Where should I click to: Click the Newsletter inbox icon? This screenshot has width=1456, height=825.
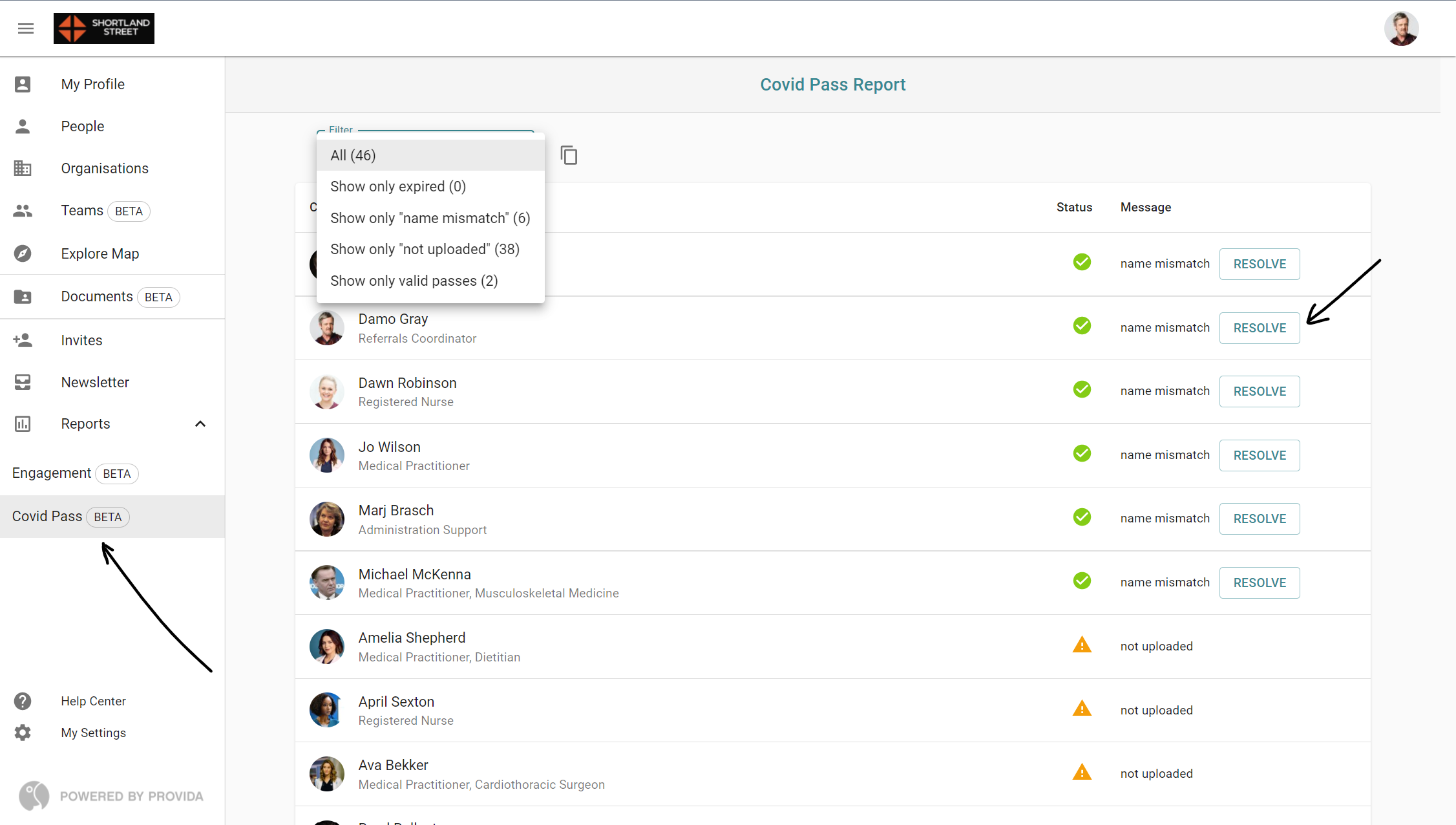pyautogui.click(x=23, y=382)
